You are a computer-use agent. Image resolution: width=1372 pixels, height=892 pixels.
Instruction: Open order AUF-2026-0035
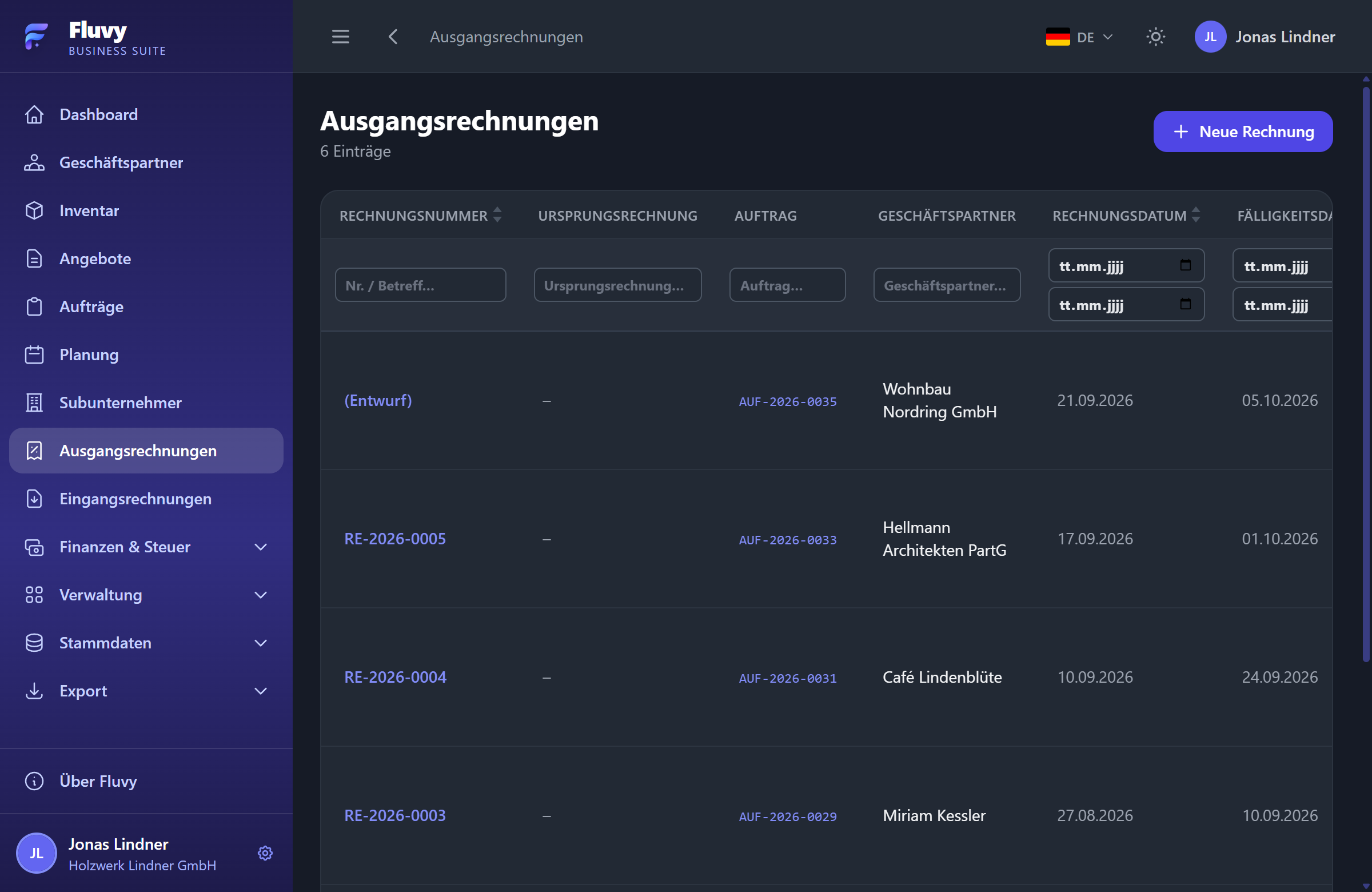click(787, 401)
